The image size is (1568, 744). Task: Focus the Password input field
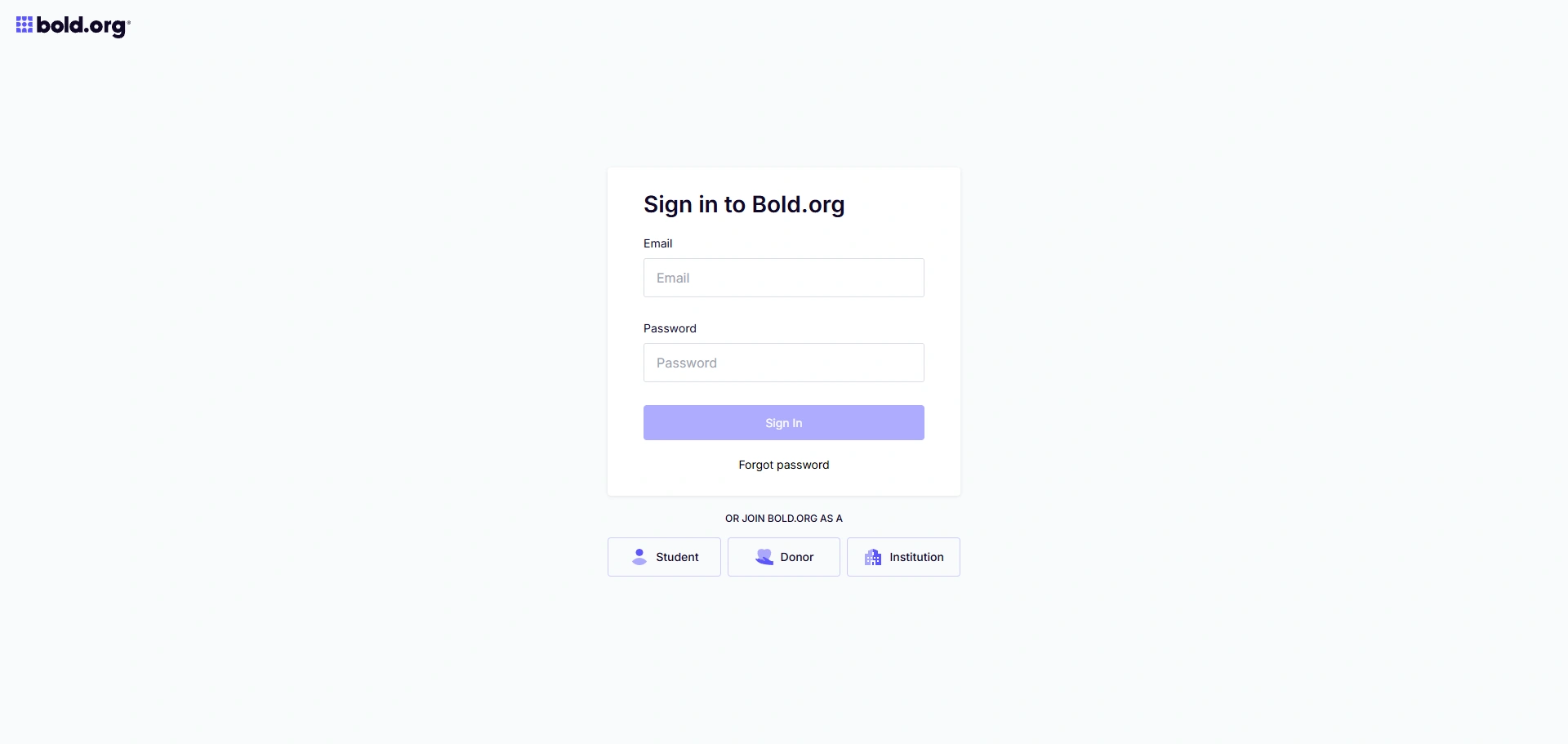783,363
